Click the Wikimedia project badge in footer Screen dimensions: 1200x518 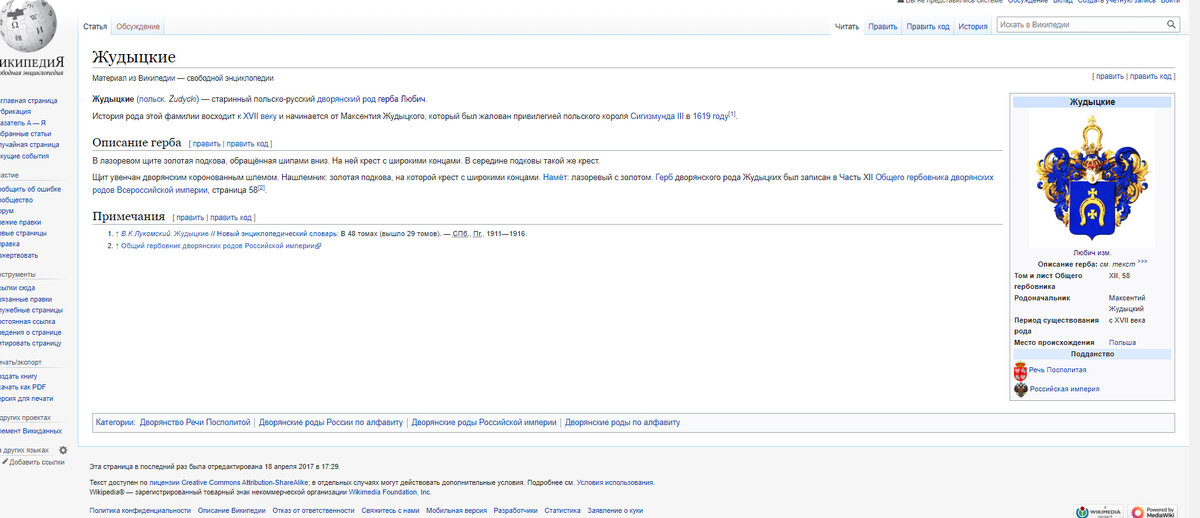(1098, 512)
